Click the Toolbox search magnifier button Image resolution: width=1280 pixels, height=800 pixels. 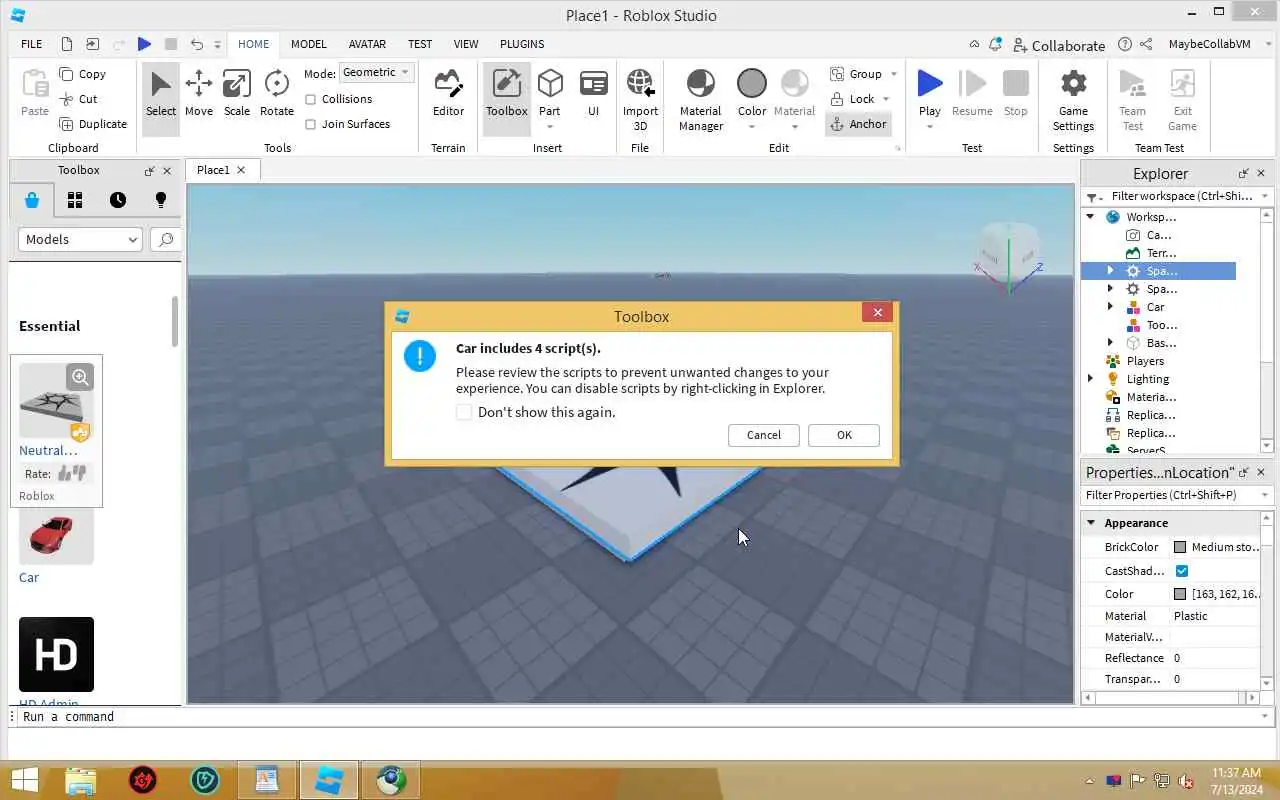pyautogui.click(x=166, y=239)
